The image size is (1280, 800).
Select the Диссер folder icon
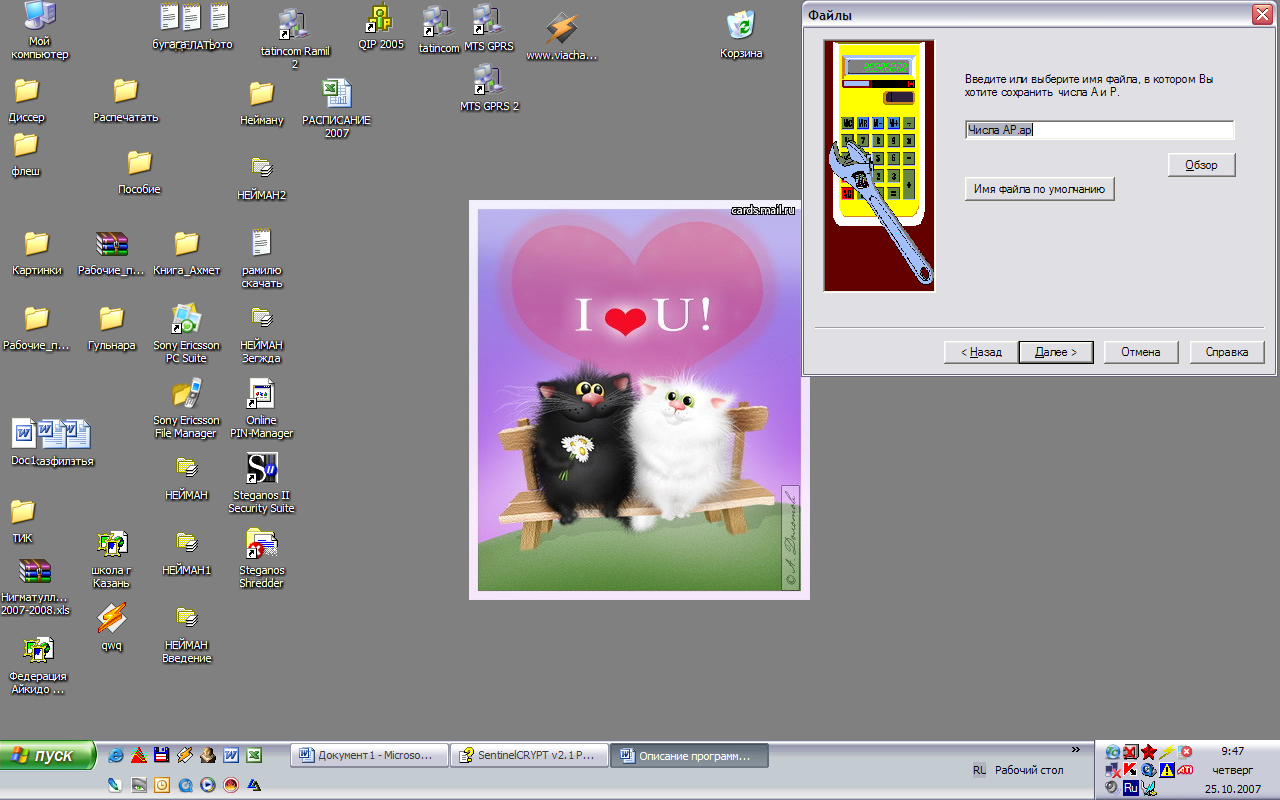[x=26, y=100]
